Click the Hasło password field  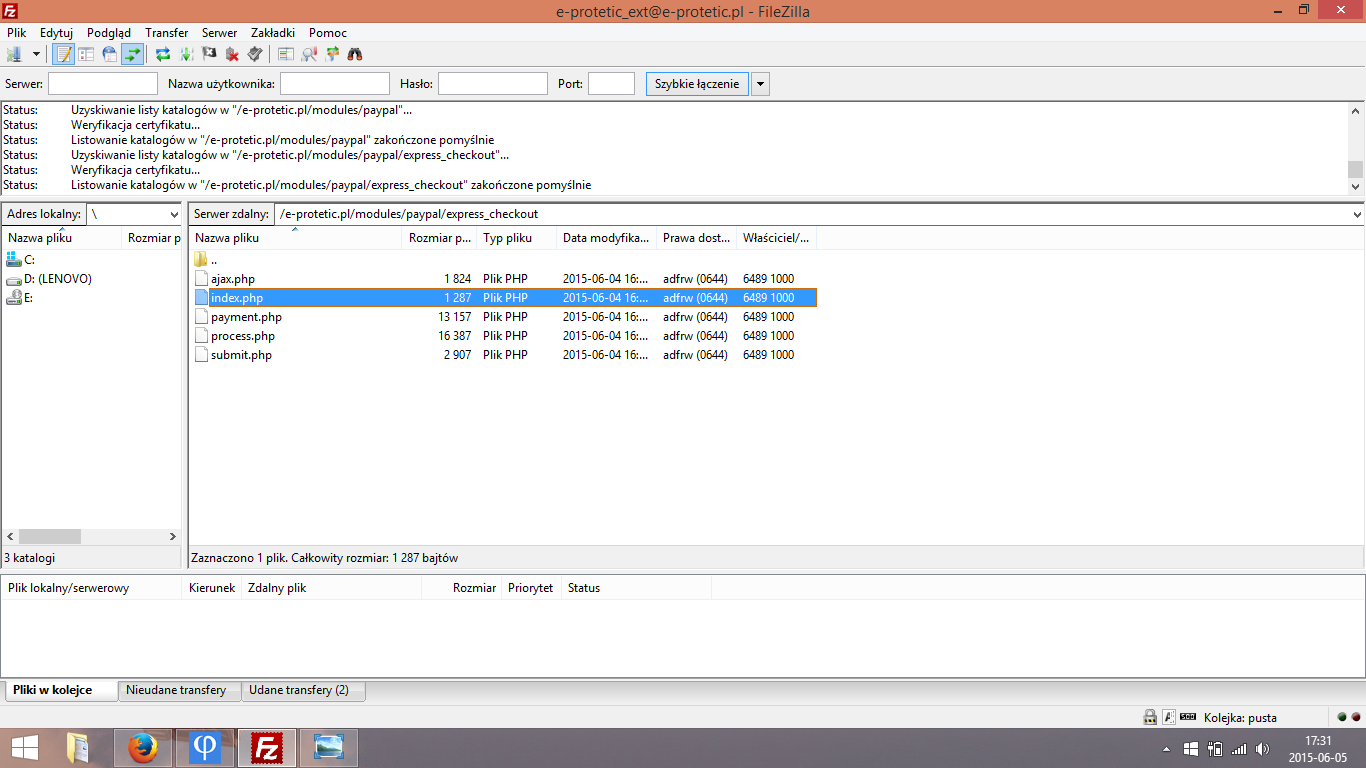click(493, 84)
